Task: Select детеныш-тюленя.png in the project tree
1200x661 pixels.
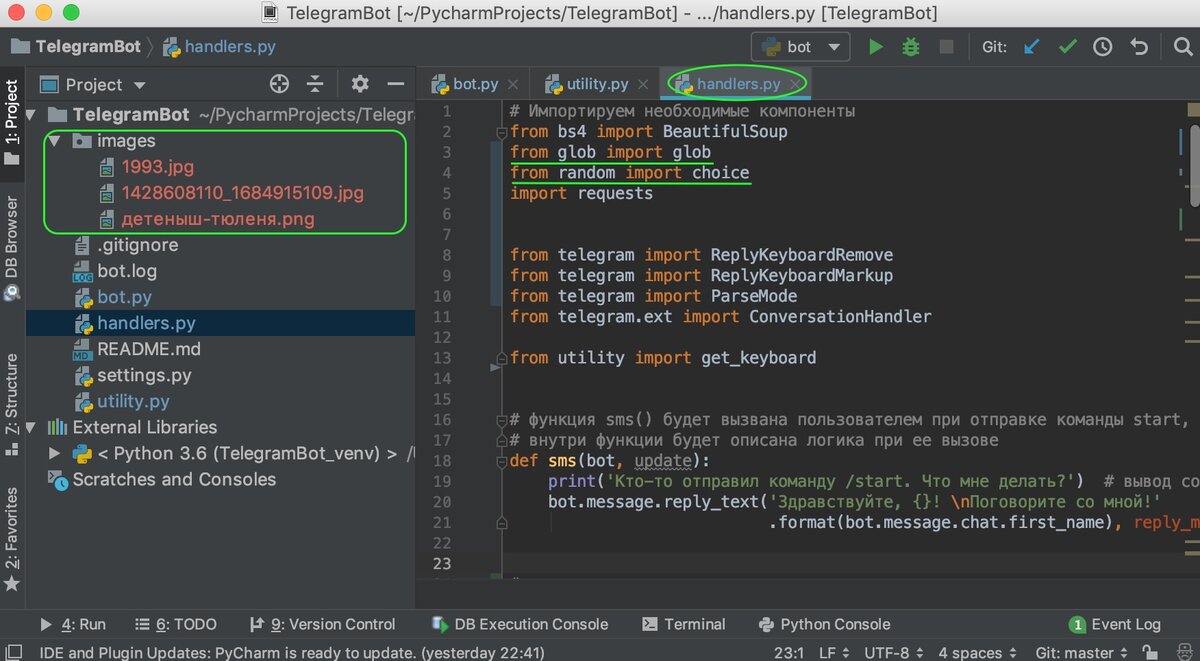Action: 217,219
